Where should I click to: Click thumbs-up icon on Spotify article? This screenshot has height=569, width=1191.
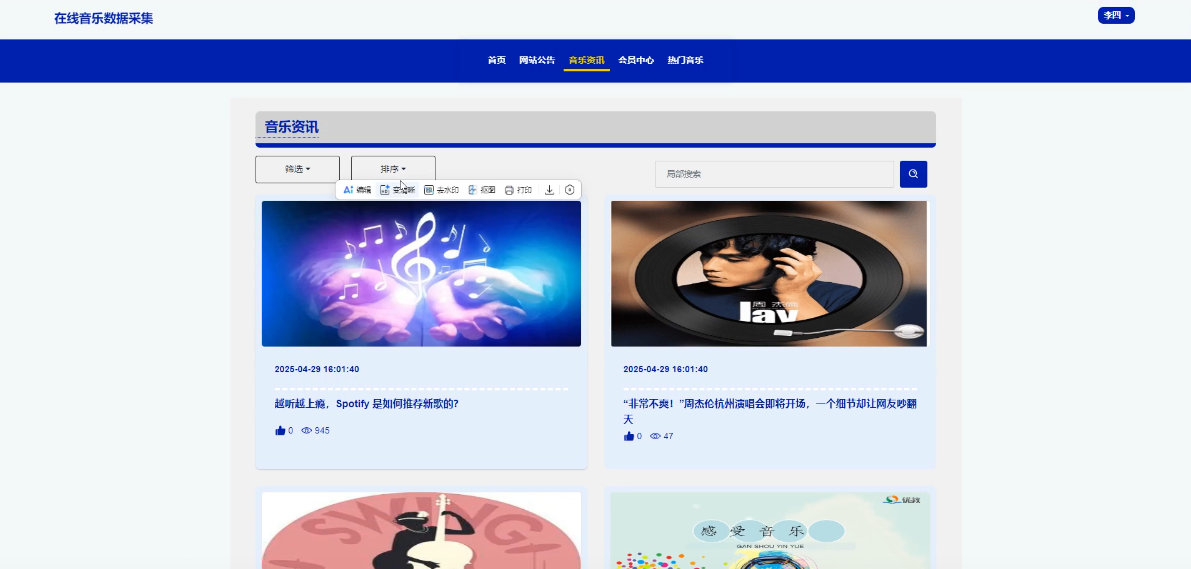pos(280,431)
